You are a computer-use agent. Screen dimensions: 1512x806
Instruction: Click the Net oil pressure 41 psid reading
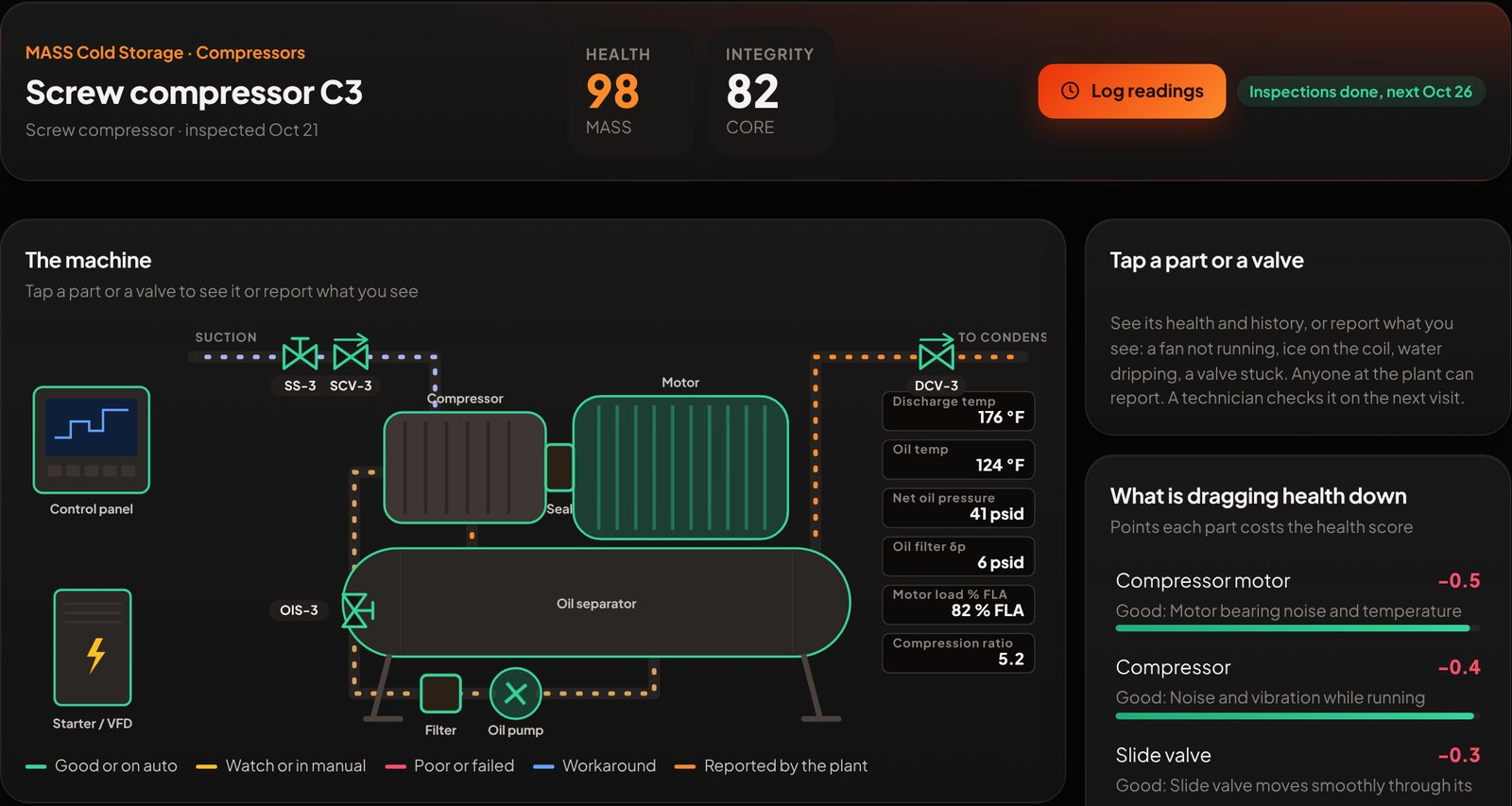pyautogui.click(x=958, y=507)
